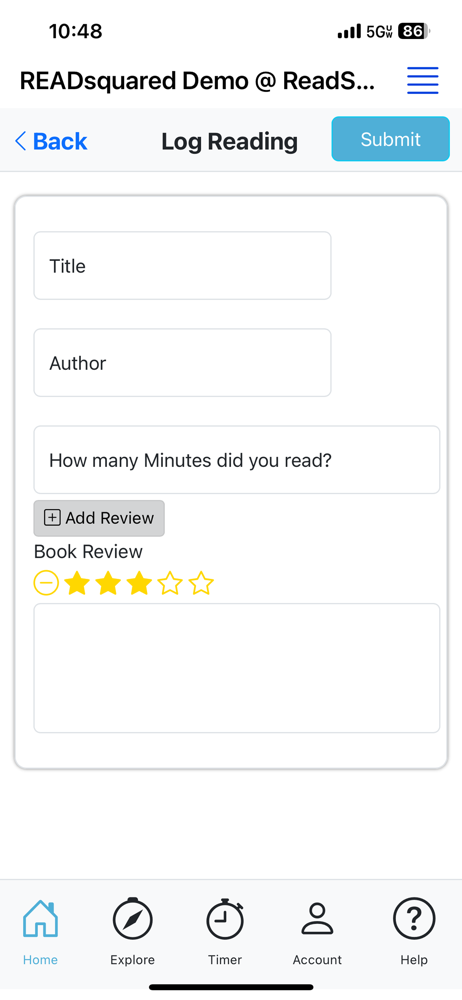Image resolution: width=462 pixels, height=1000 pixels.
Task: Tap the Home house icon
Action: pyautogui.click(x=40, y=918)
